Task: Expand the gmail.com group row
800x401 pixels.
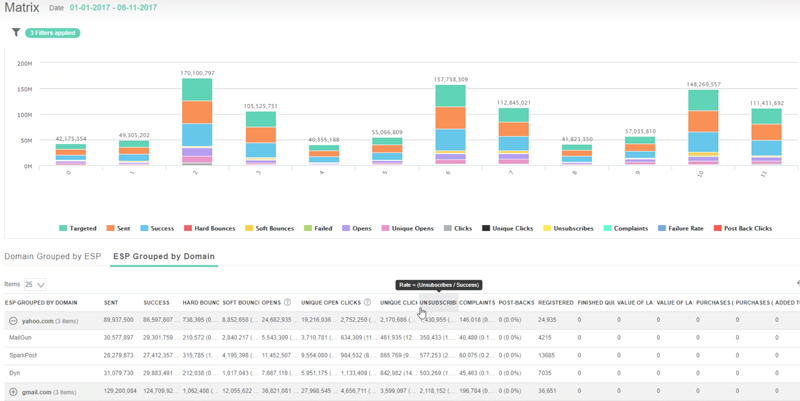Action: click(13, 392)
